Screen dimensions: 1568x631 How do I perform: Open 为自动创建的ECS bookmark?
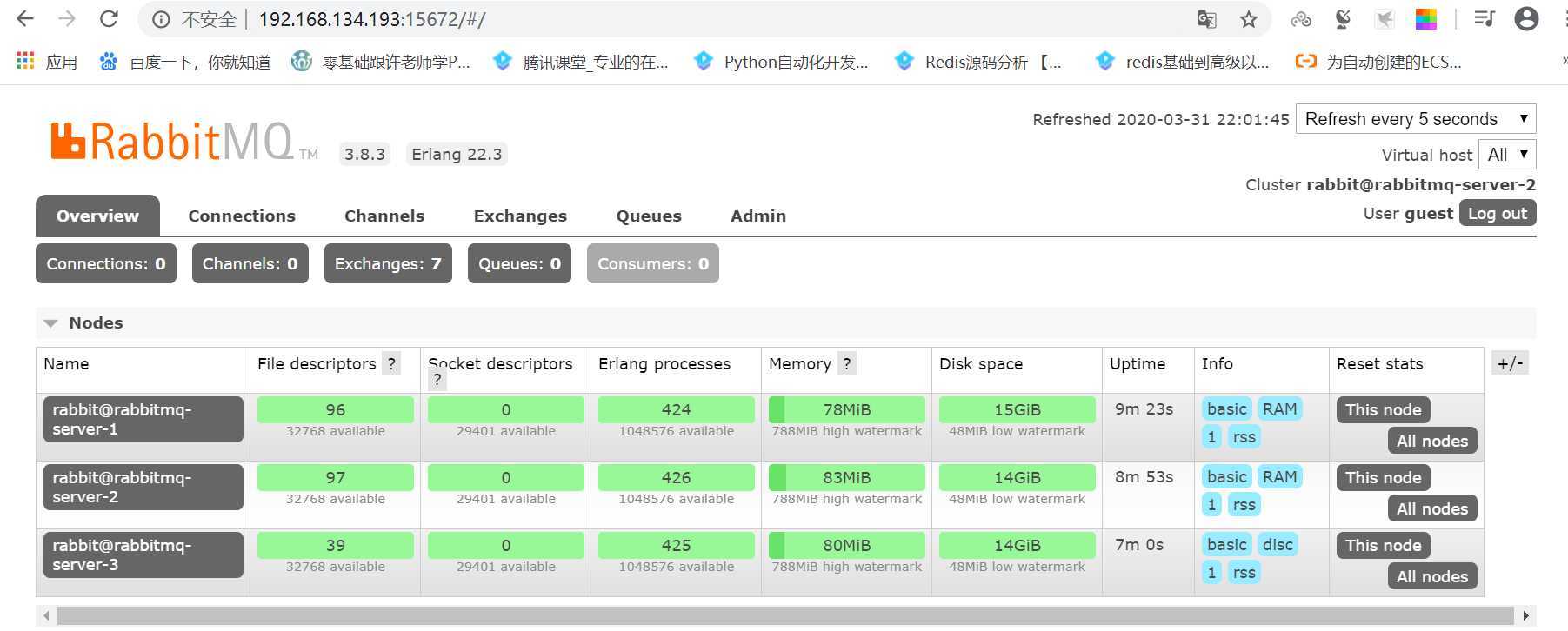tap(1378, 62)
